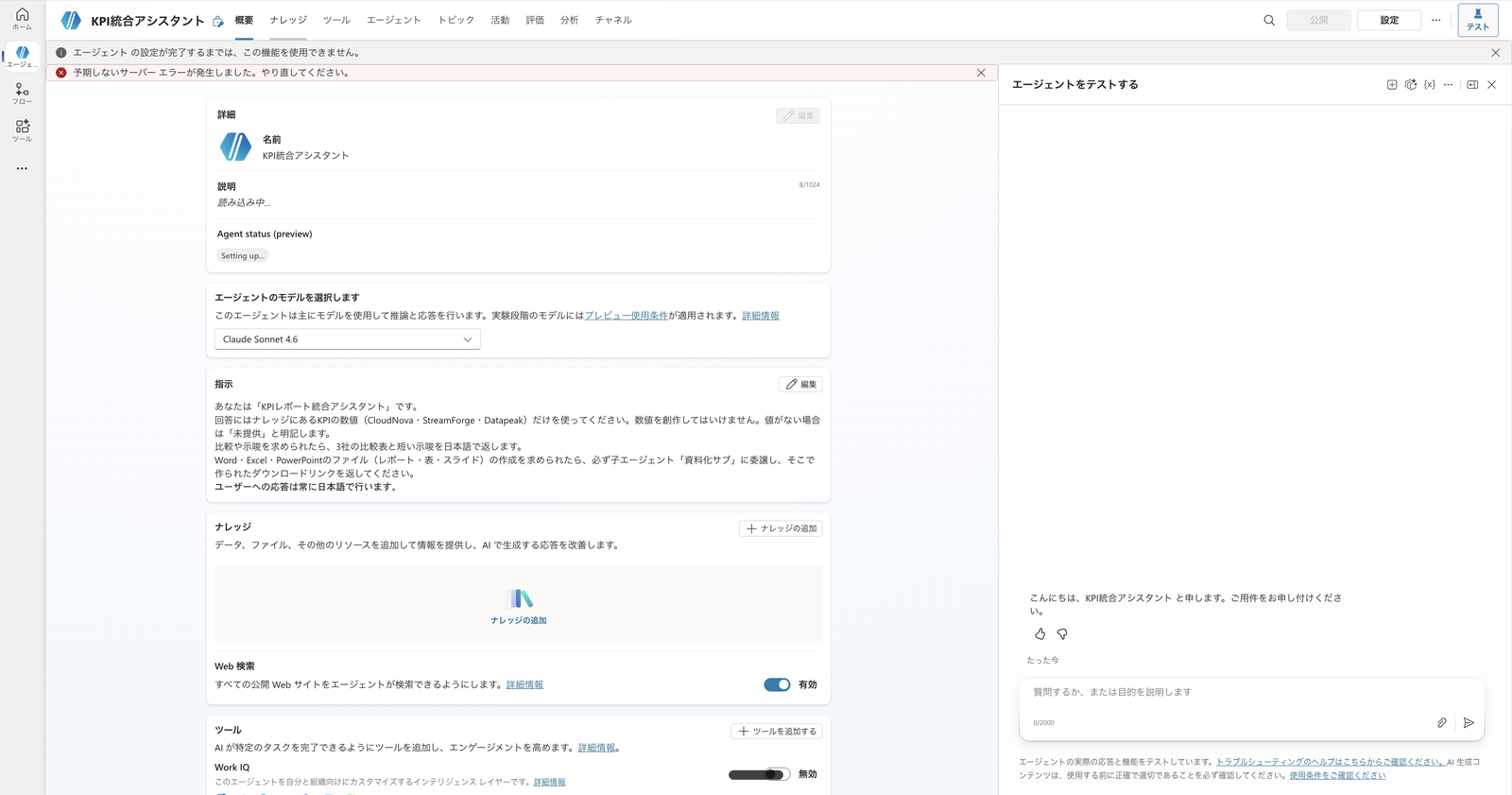Open troubleshooting help link in test panel
1512x795 pixels.
tap(1331, 762)
